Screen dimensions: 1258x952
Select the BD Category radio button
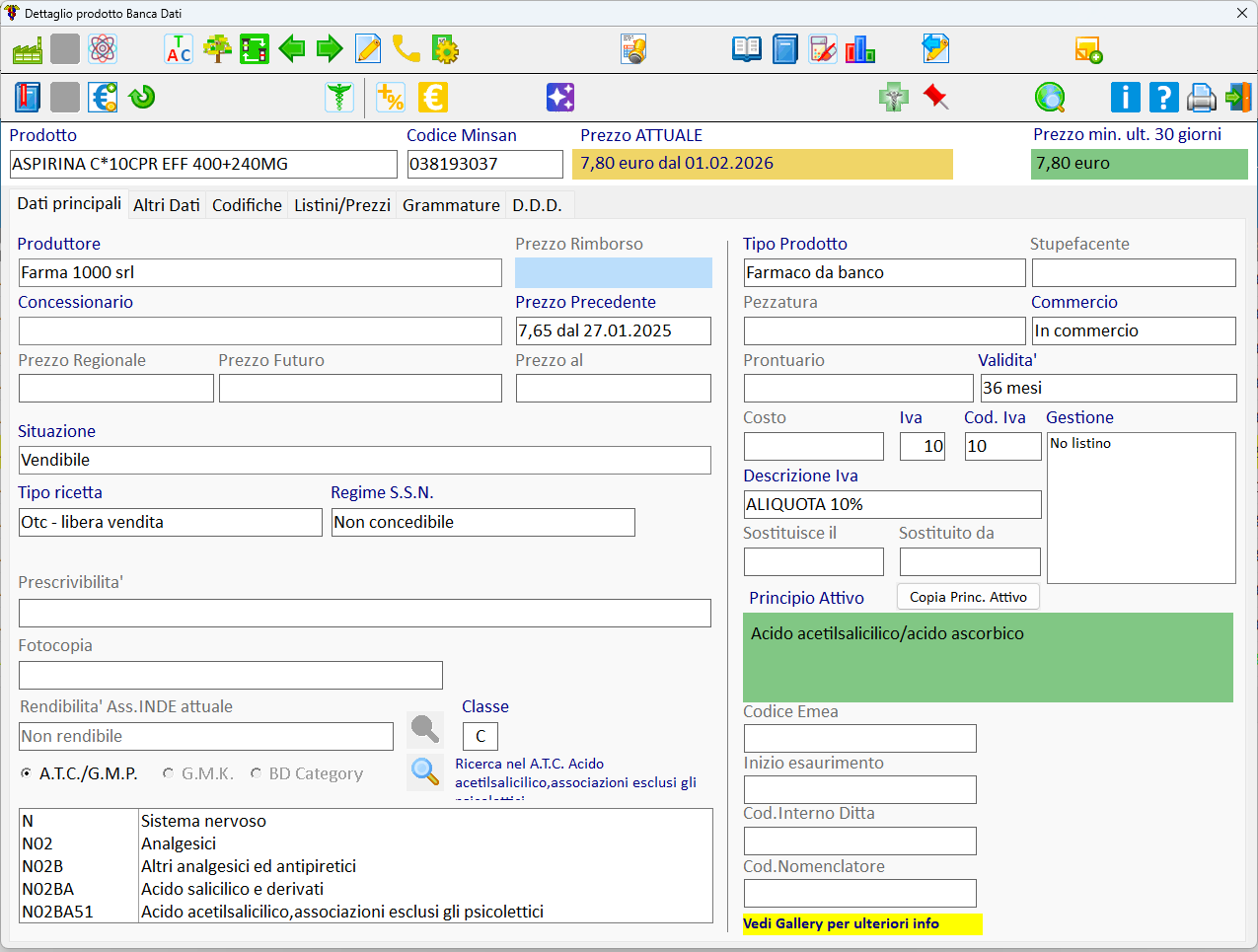click(x=256, y=773)
